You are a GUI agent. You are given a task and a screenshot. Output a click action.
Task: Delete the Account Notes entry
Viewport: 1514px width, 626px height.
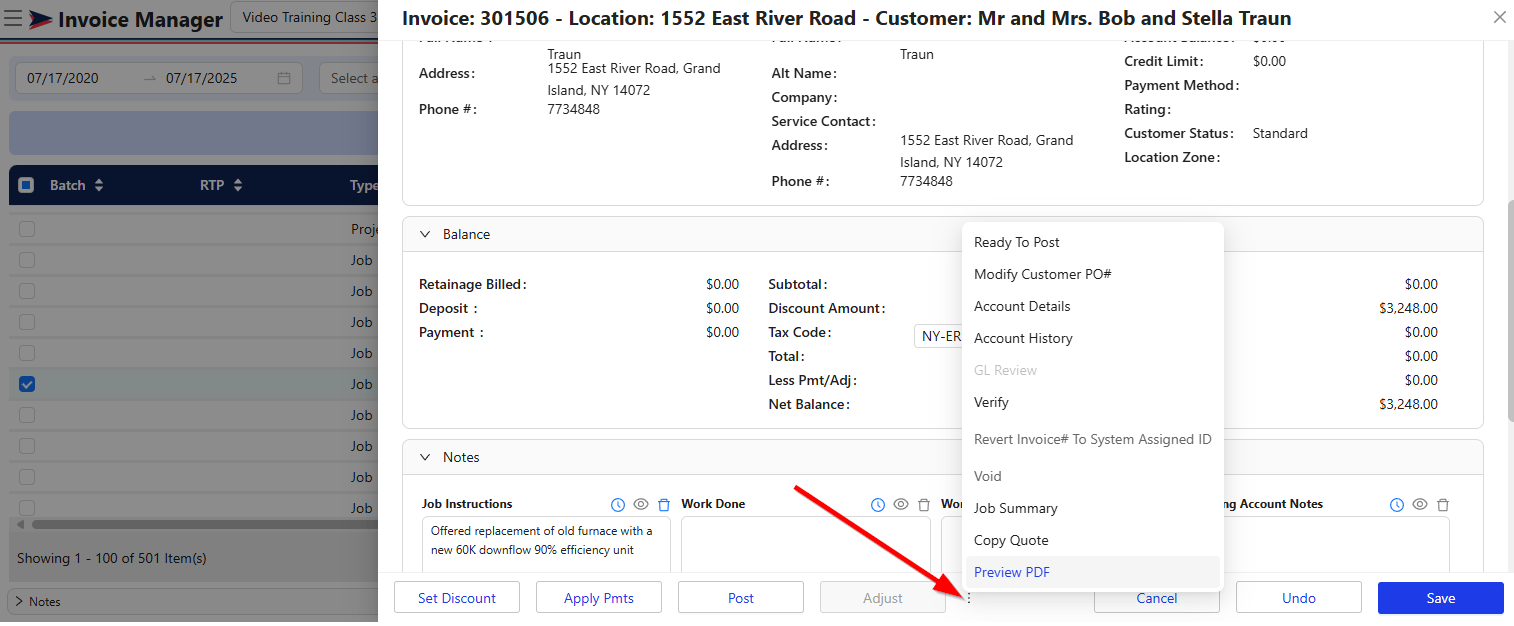coord(1443,505)
